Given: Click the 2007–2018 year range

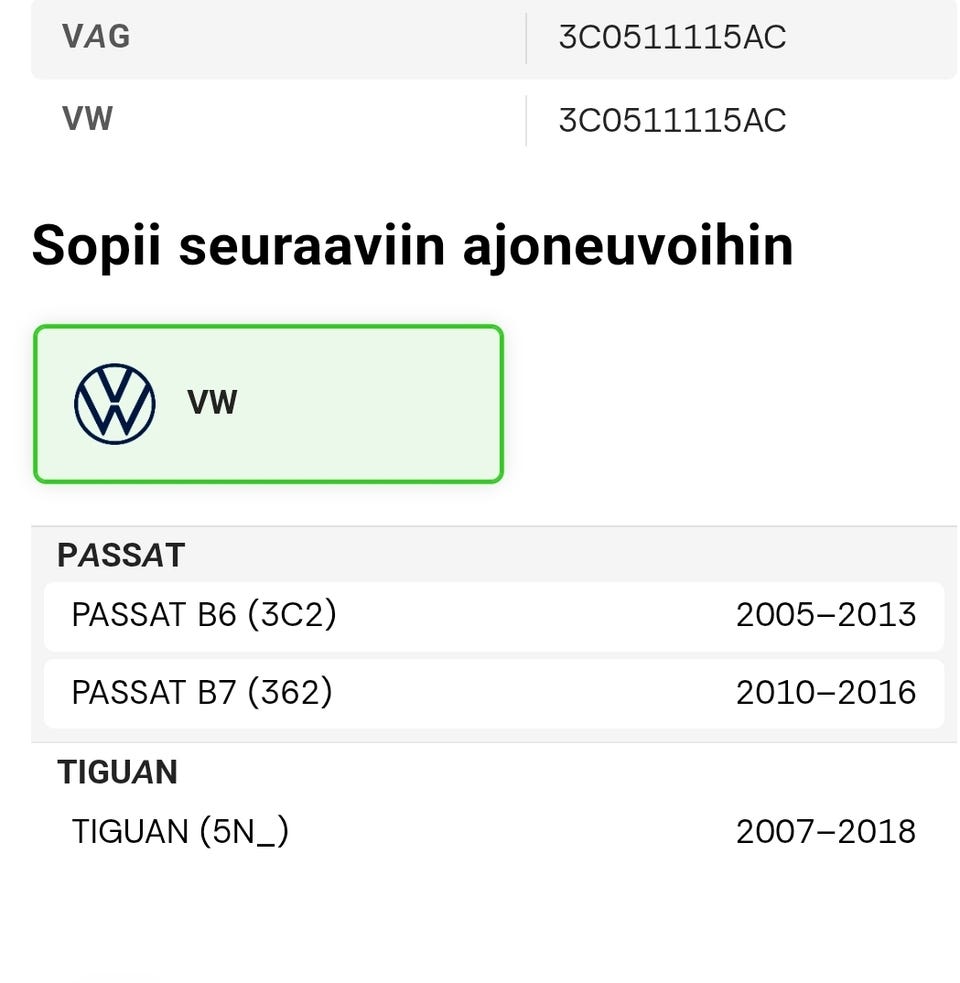Looking at the screenshot, I should click(x=826, y=833).
